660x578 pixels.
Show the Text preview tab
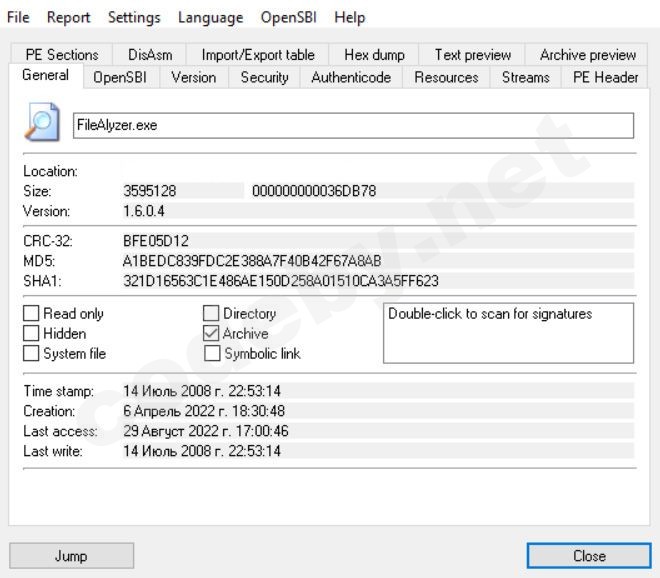click(472, 55)
